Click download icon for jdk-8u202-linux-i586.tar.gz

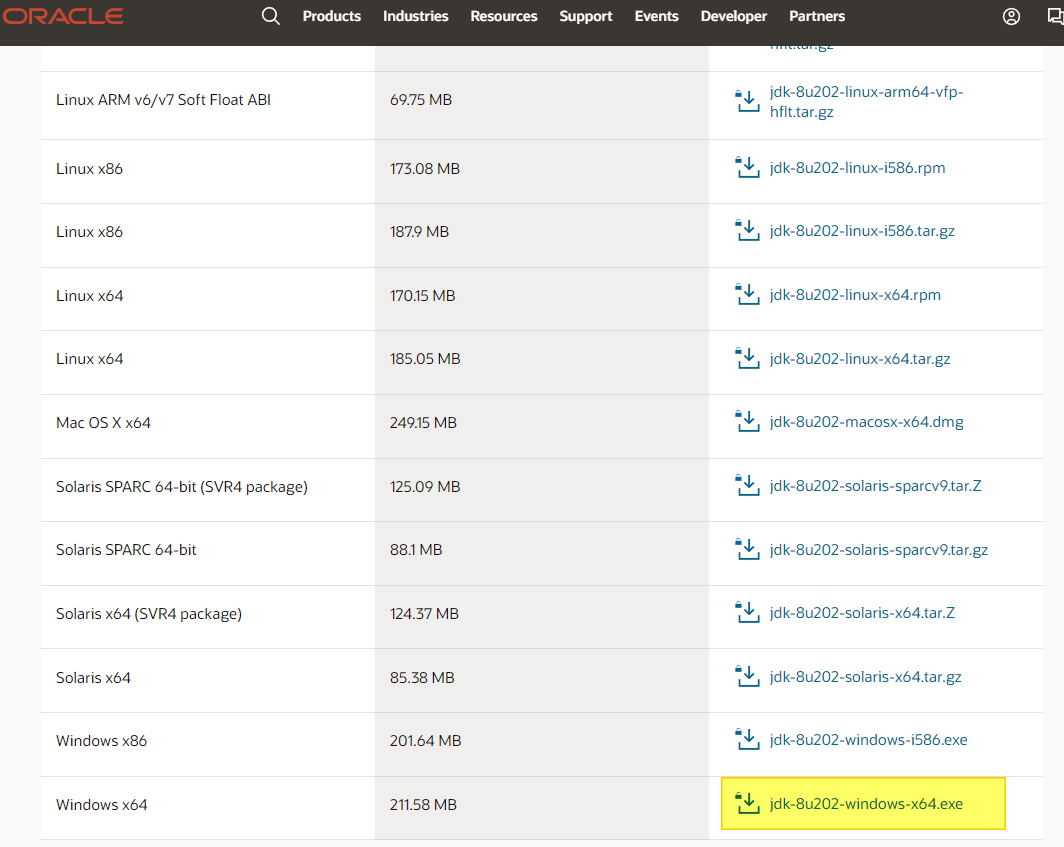(747, 231)
